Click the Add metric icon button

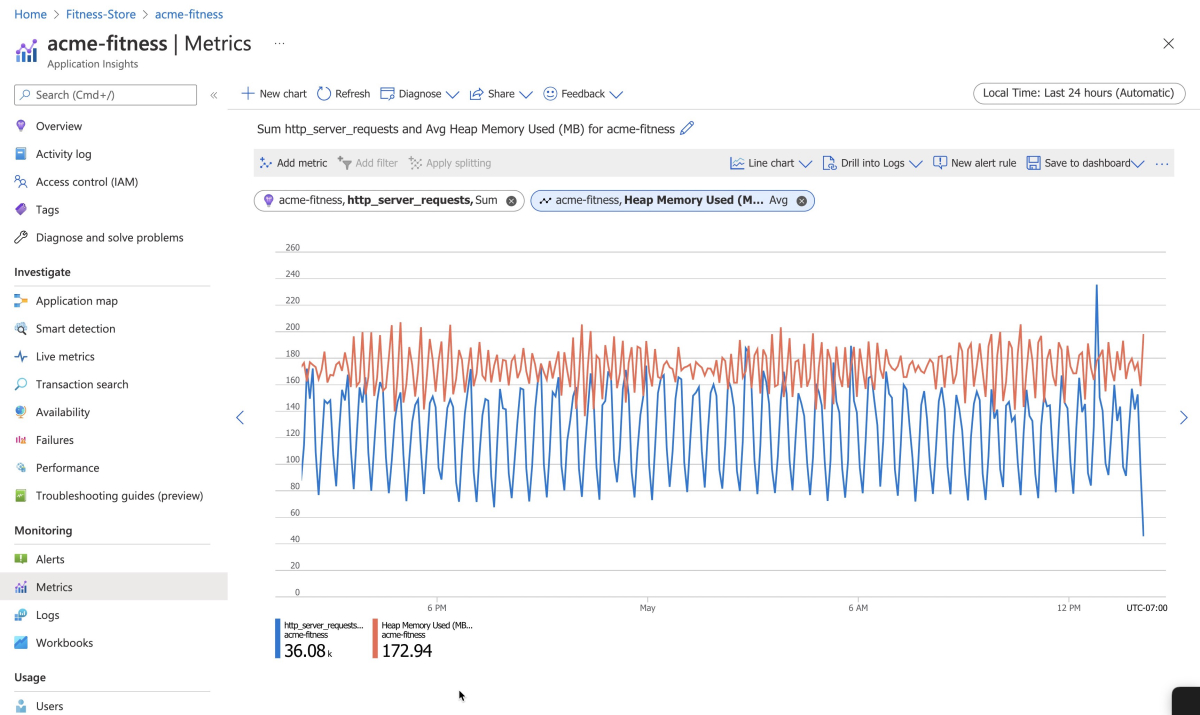(x=266, y=163)
